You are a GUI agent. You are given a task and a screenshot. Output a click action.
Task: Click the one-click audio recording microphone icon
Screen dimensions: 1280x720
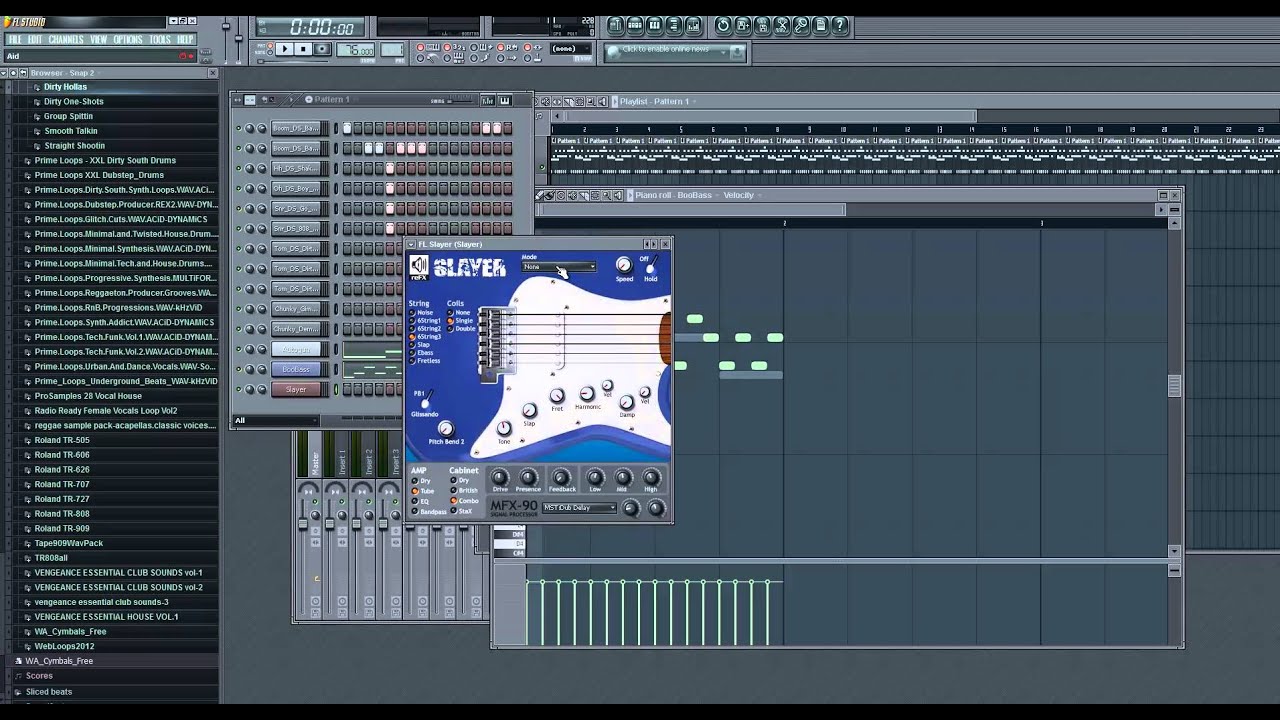pos(801,25)
